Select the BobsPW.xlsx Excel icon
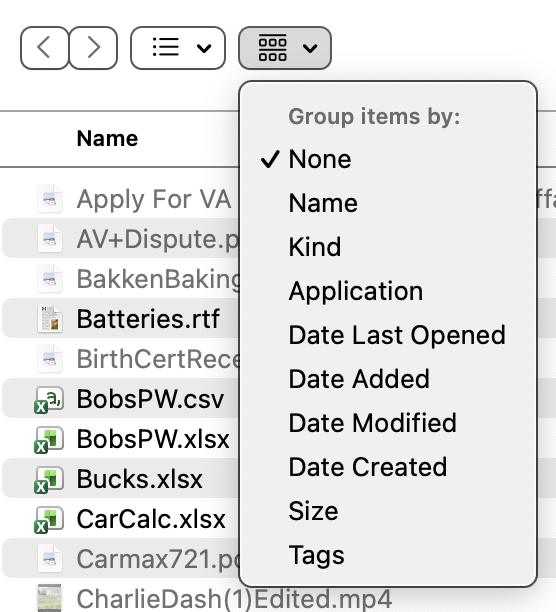 [49, 439]
